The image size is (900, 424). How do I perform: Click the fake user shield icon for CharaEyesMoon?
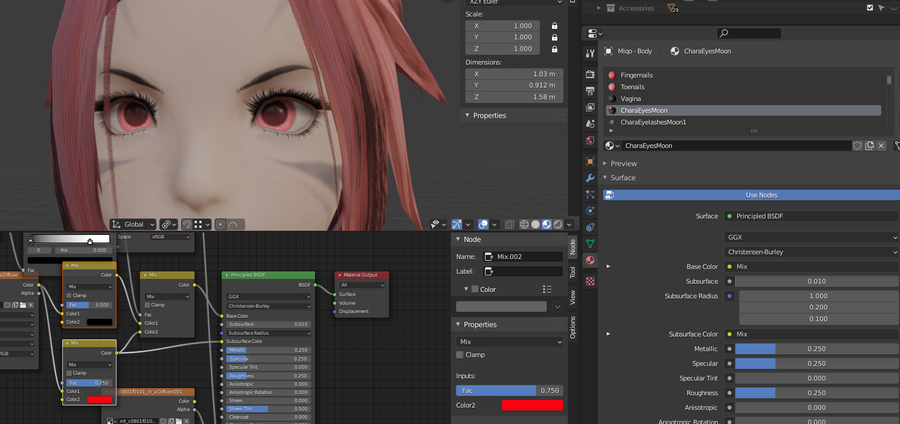(x=858, y=146)
